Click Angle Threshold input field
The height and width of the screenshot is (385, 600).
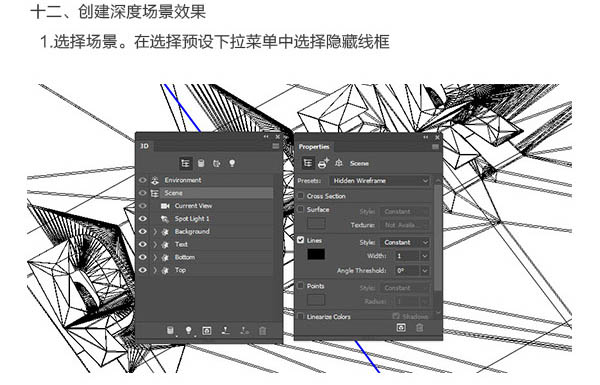pos(407,271)
